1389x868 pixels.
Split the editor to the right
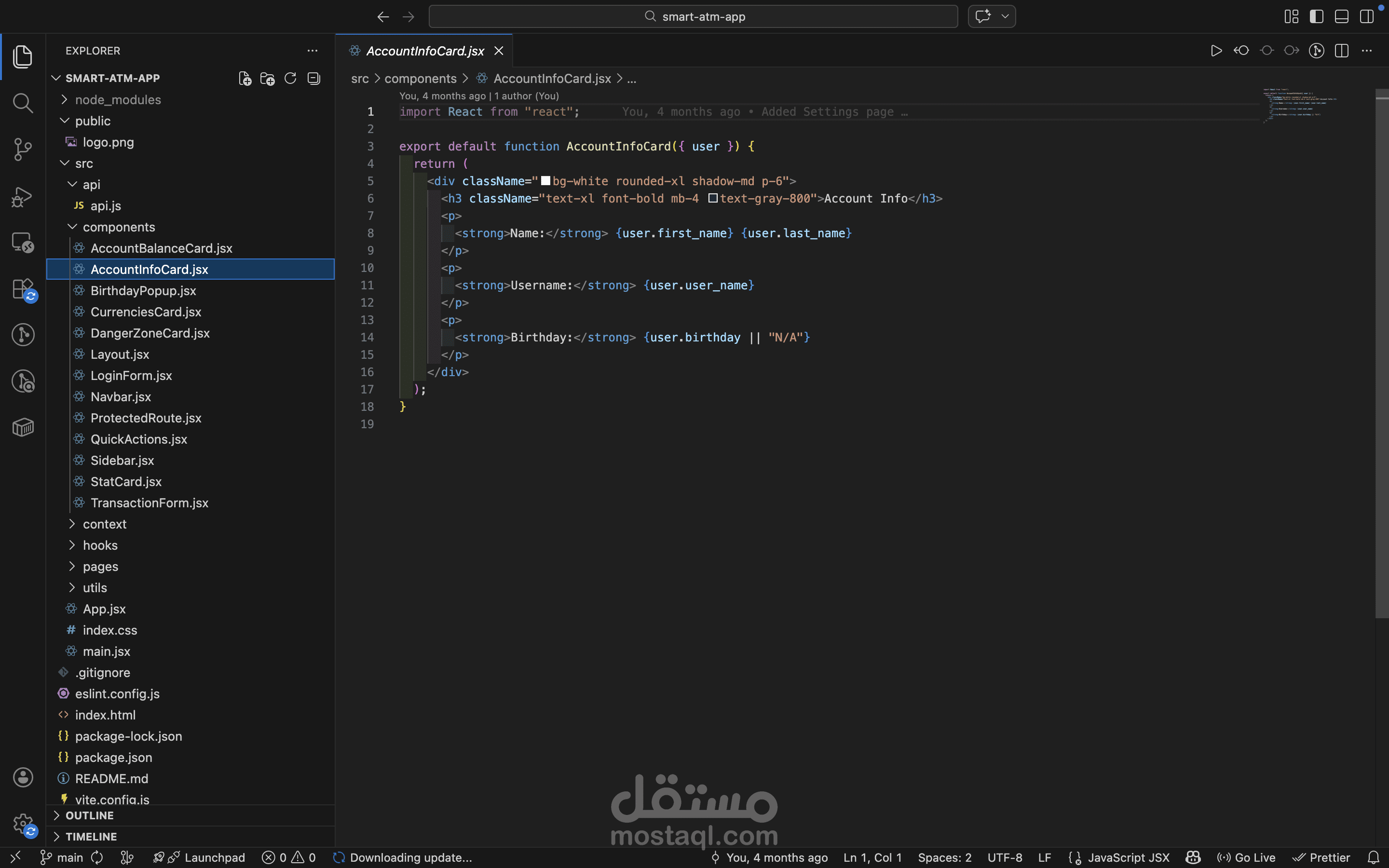coord(1341,51)
